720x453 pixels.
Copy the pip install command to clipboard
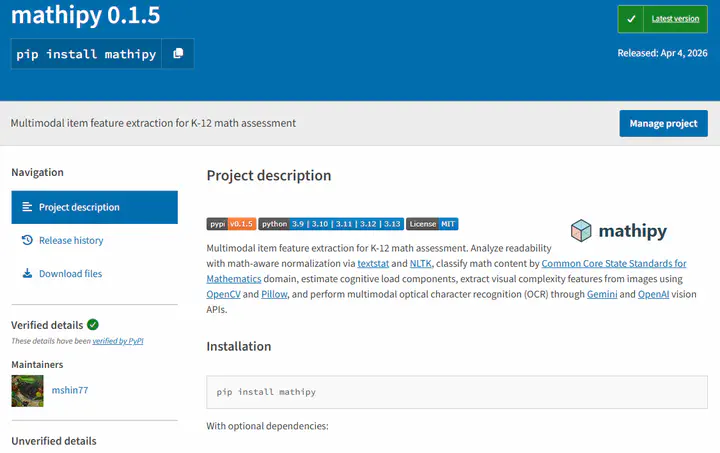click(x=178, y=54)
